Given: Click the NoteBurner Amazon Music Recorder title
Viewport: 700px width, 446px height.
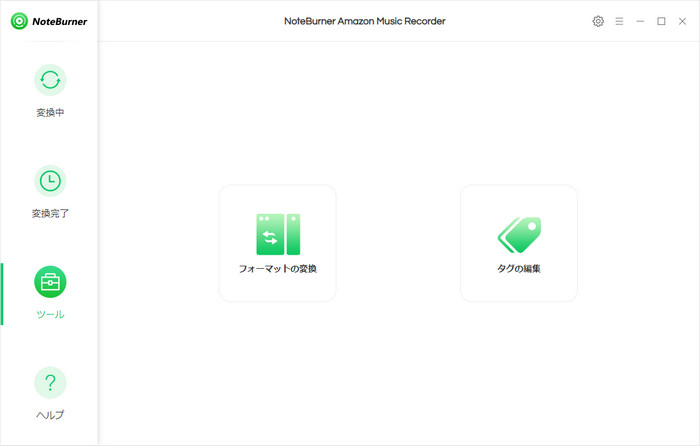Looking at the screenshot, I should click(365, 21).
